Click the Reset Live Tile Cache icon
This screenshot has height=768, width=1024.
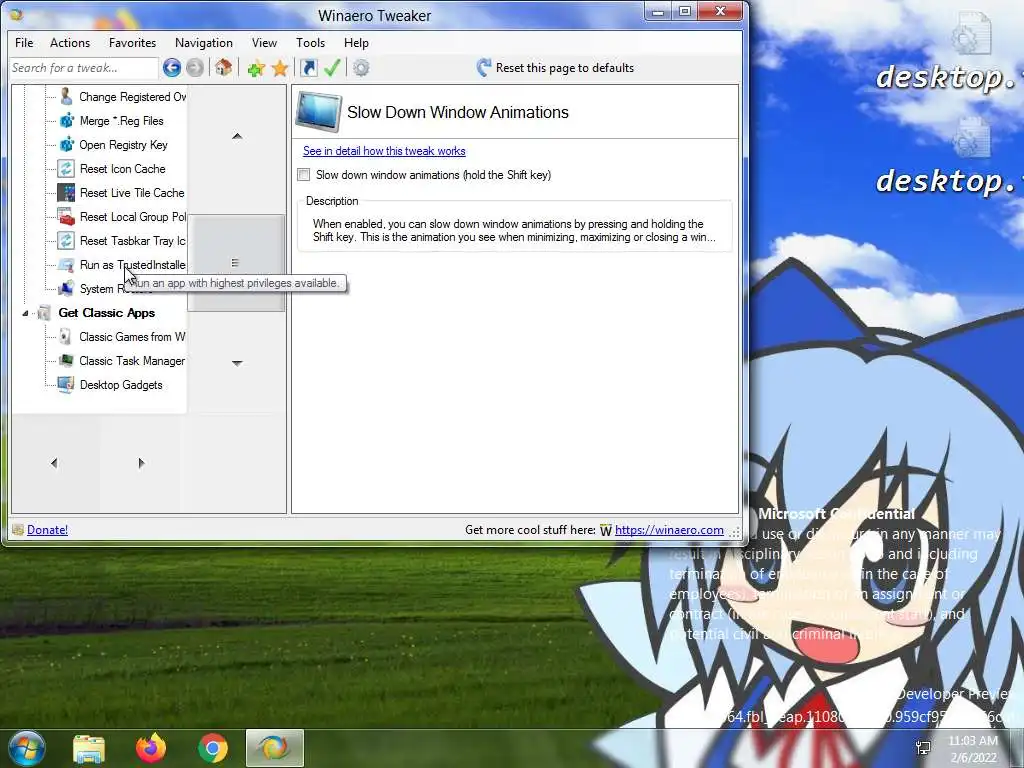pos(66,193)
